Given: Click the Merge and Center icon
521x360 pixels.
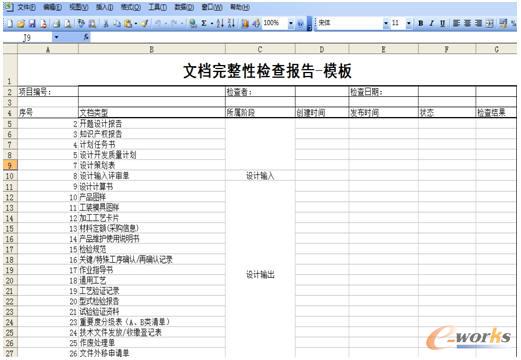Looking at the screenshot, I should tap(489, 23).
